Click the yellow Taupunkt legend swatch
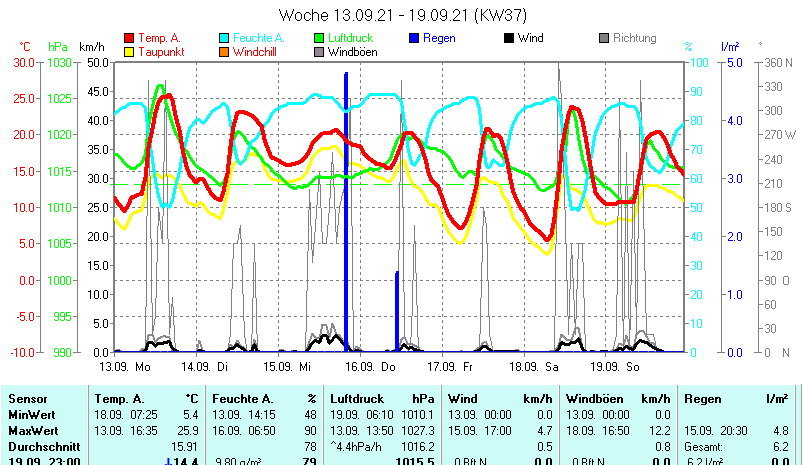 click(130, 52)
